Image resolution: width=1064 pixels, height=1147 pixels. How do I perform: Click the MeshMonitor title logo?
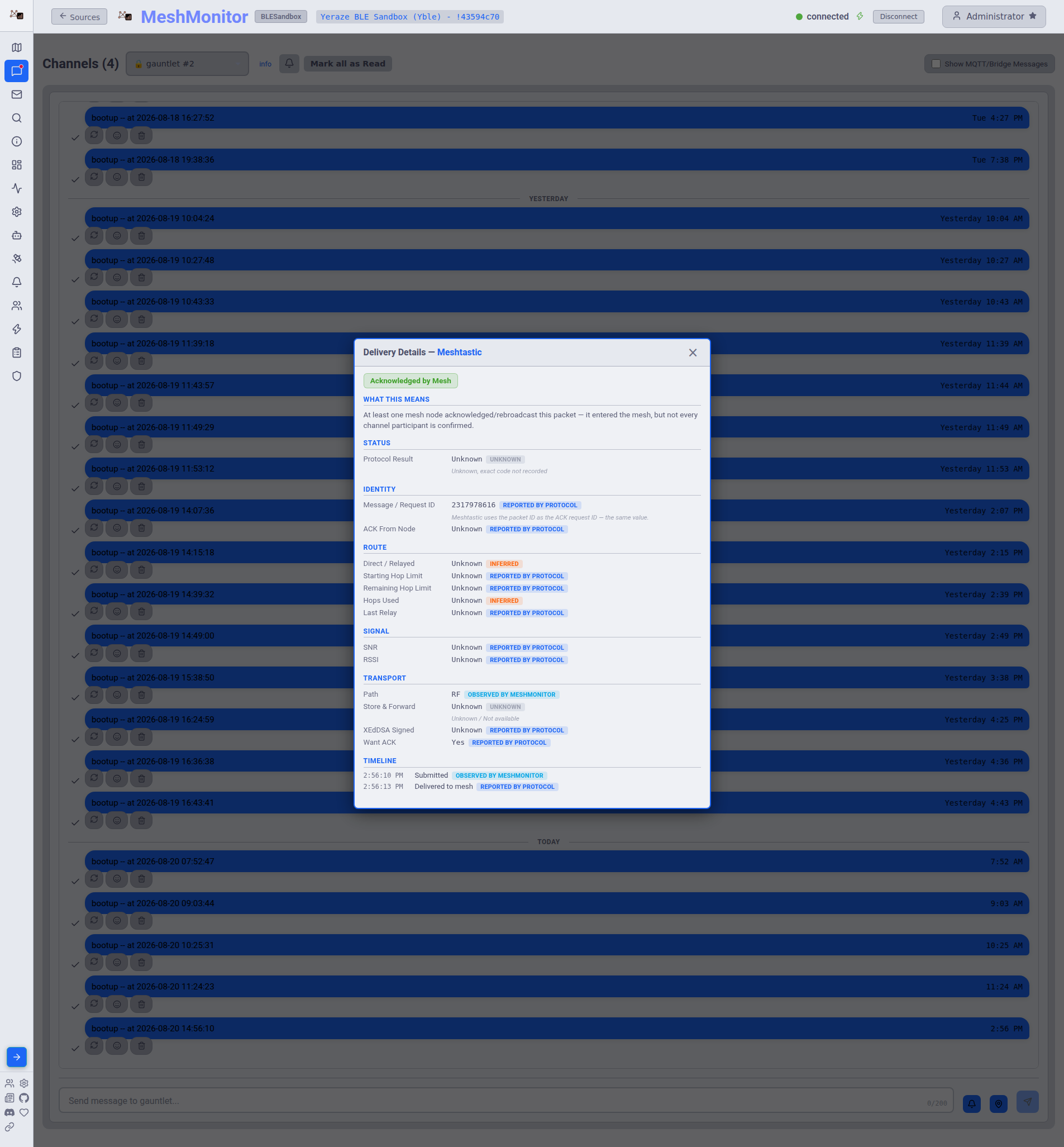coord(194,17)
